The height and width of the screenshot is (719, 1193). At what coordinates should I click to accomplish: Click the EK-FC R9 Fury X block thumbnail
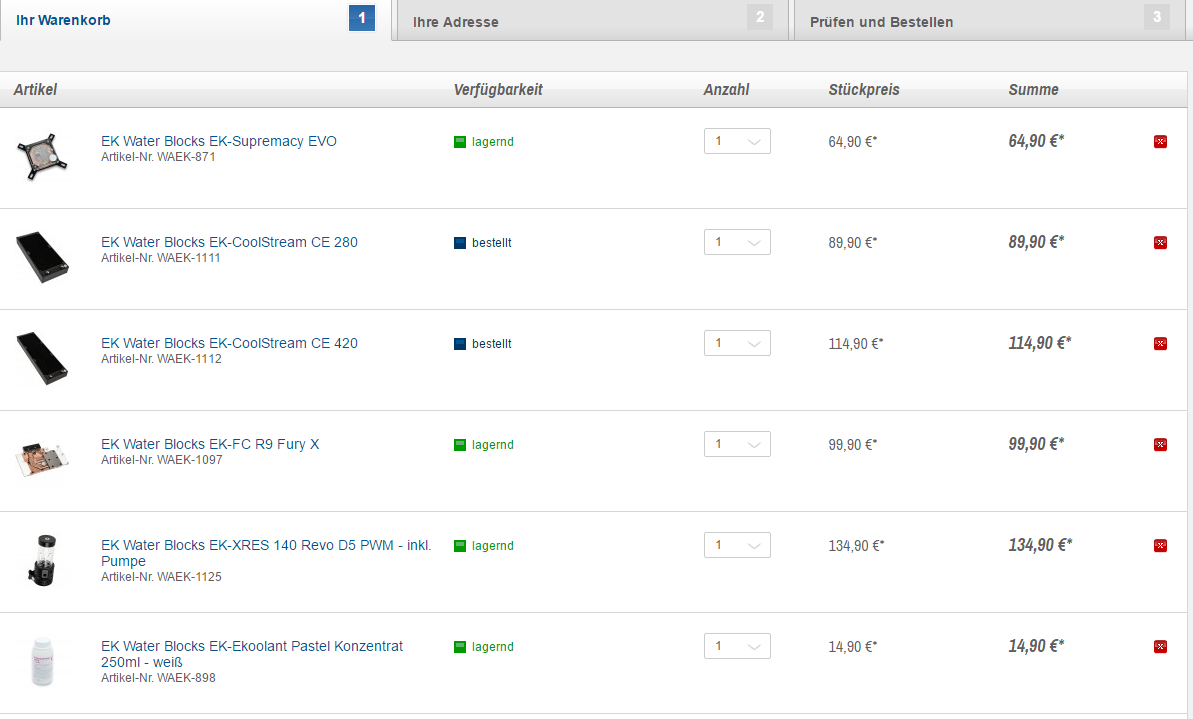pos(42,459)
